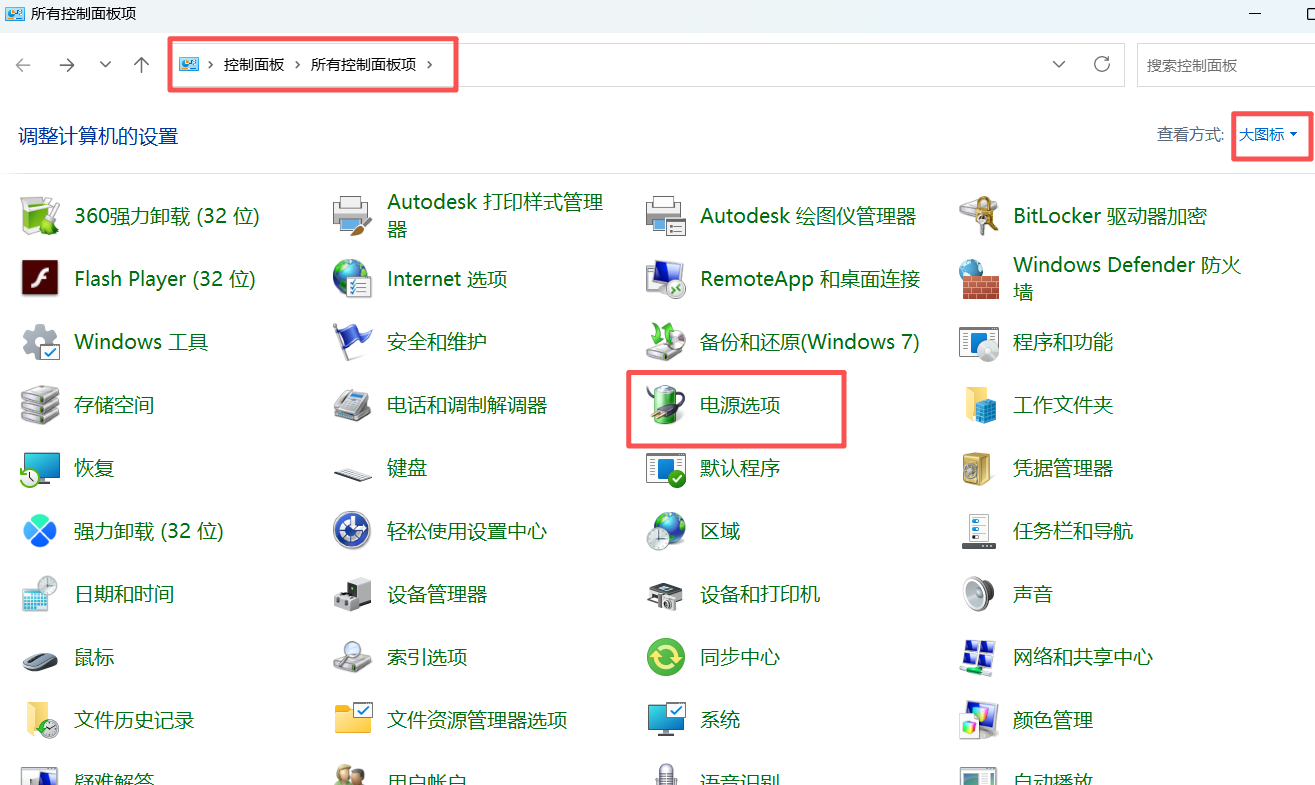This screenshot has width=1315, height=785.
Task: Expand the chevron before 控制面板 breadcrumb
Action: tap(211, 65)
